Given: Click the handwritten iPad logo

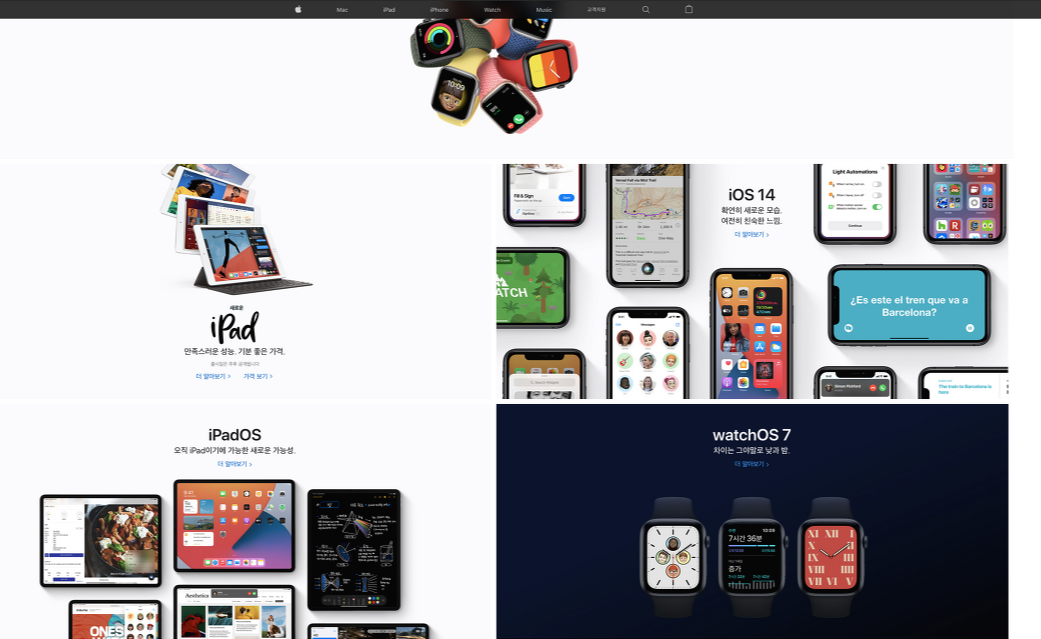Looking at the screenshot, I should 234,327.
